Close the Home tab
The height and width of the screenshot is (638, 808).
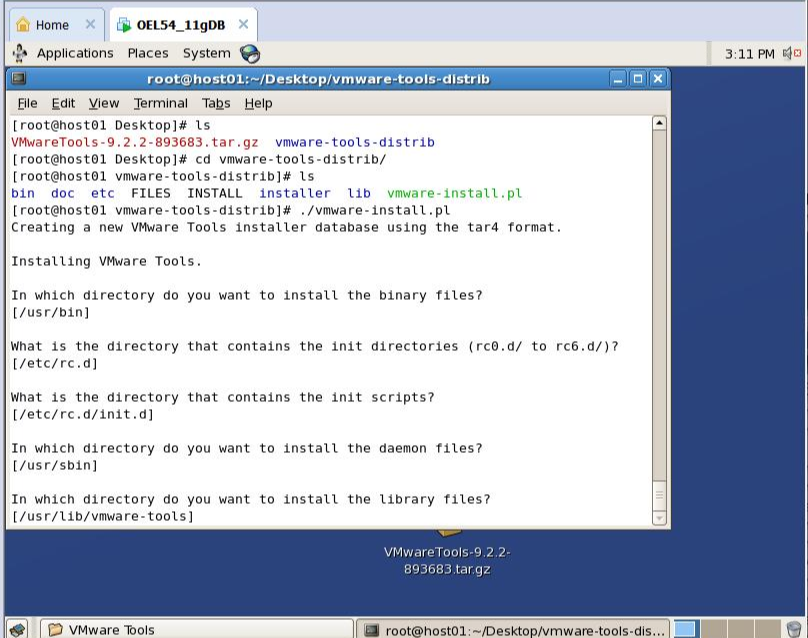(90, 24)
